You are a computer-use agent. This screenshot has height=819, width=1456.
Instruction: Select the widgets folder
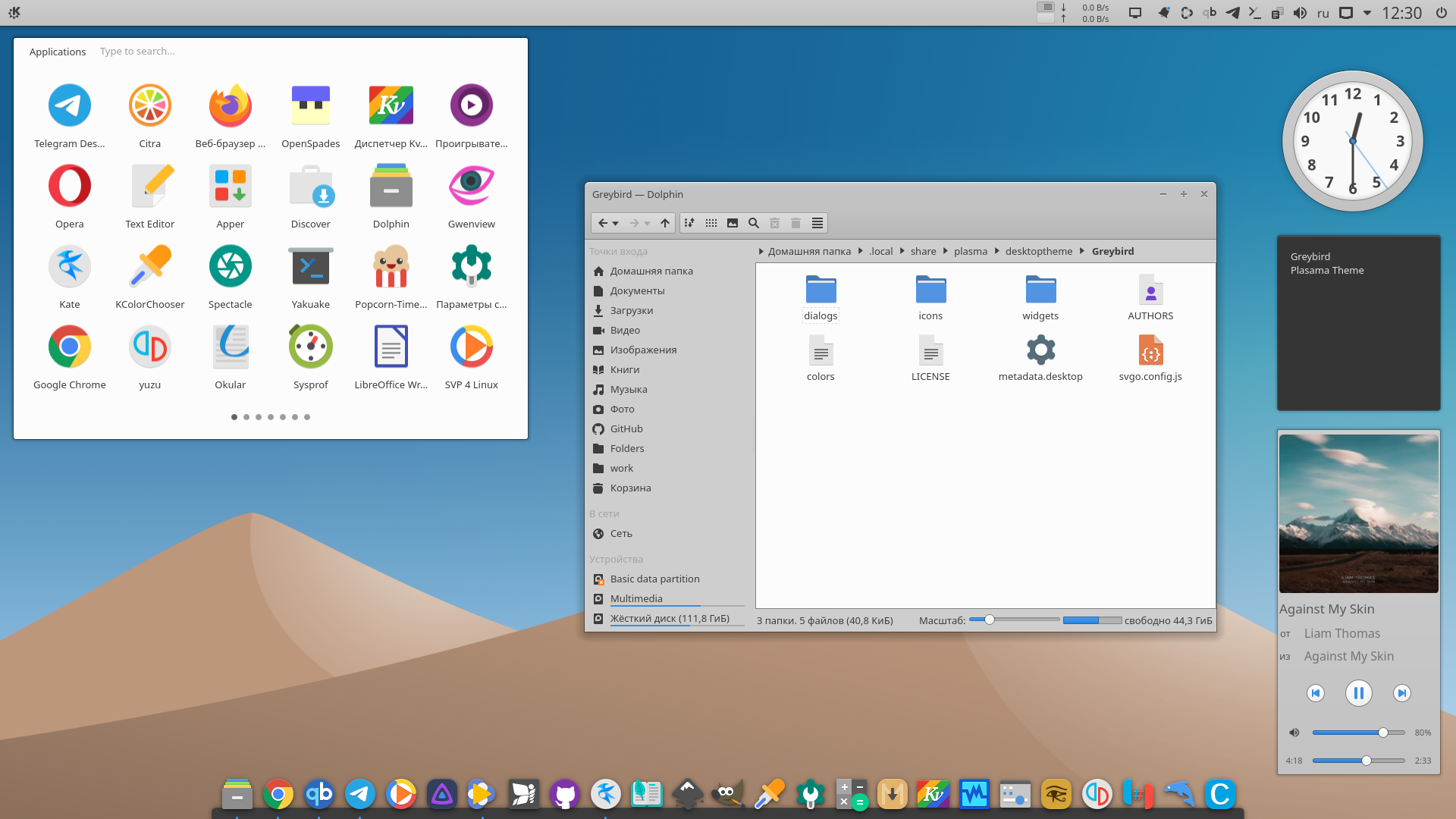coord(1040,298)
